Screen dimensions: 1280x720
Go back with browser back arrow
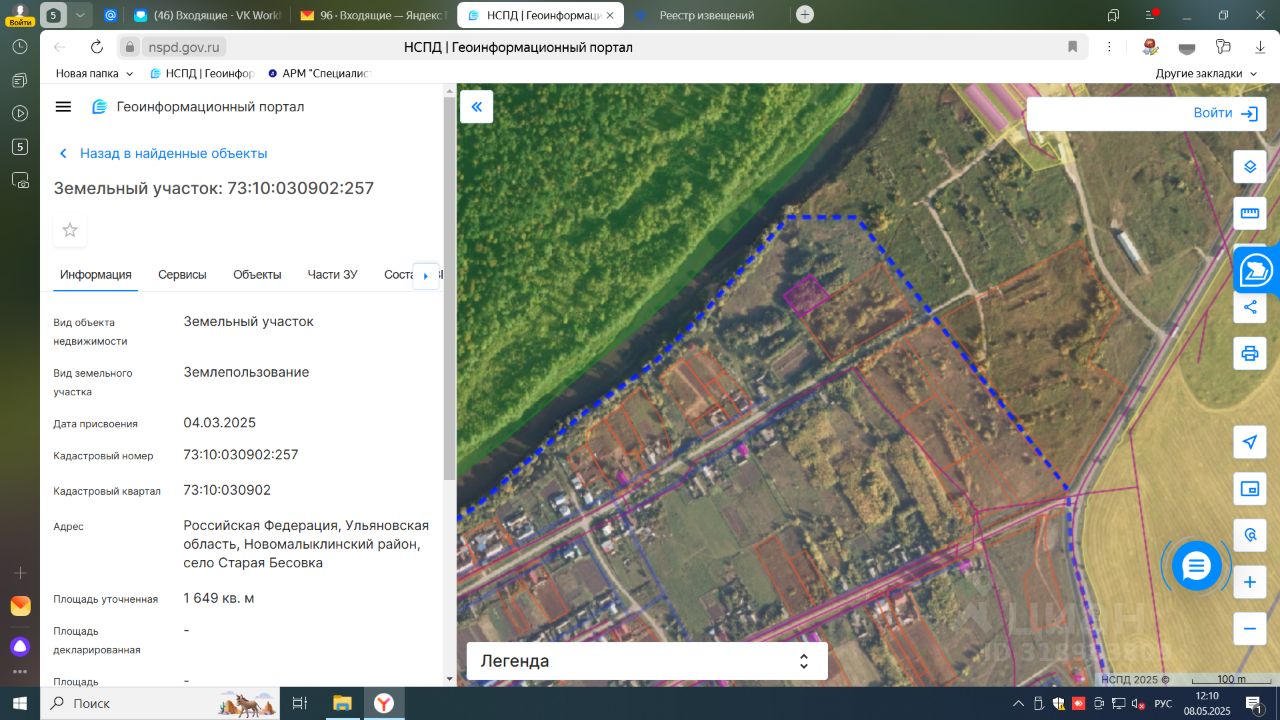59,47
